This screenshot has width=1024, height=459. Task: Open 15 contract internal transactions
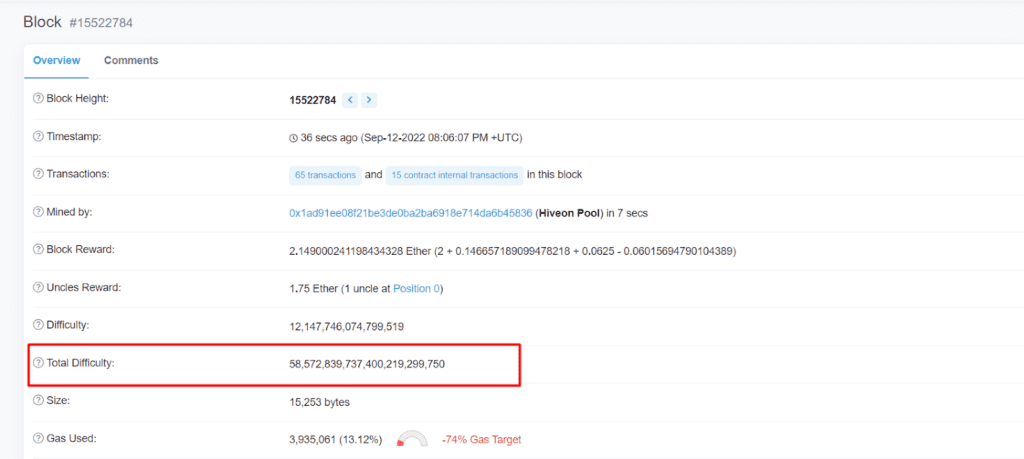[x=454, y=175]
